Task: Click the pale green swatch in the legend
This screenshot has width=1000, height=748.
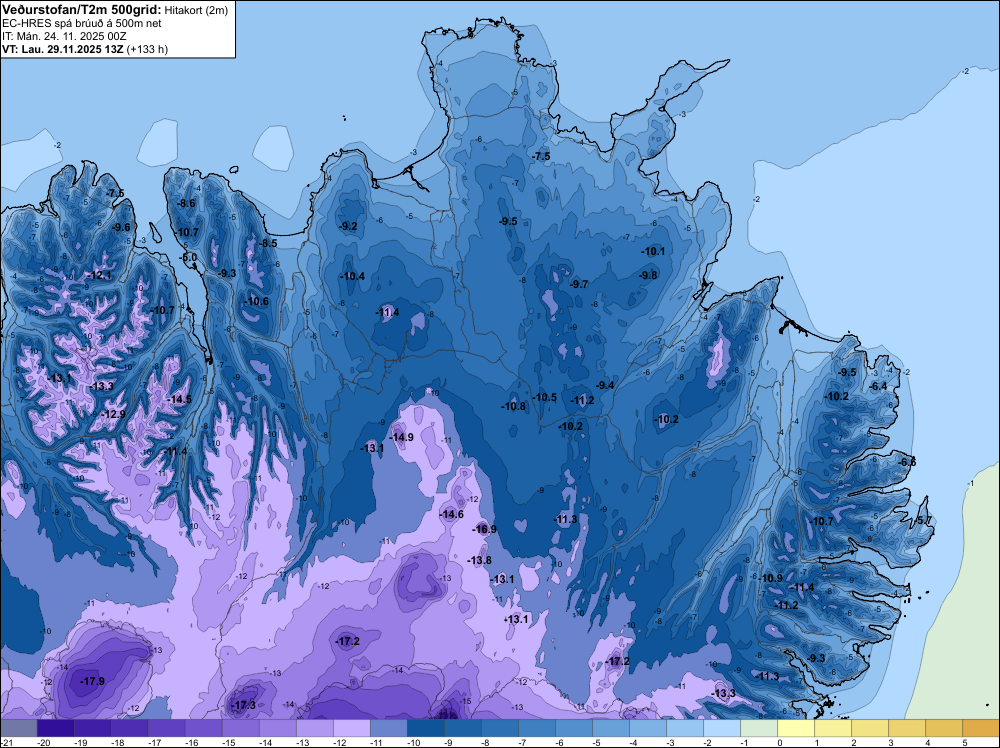Action: pyautogui.click(x=760, y=728)
